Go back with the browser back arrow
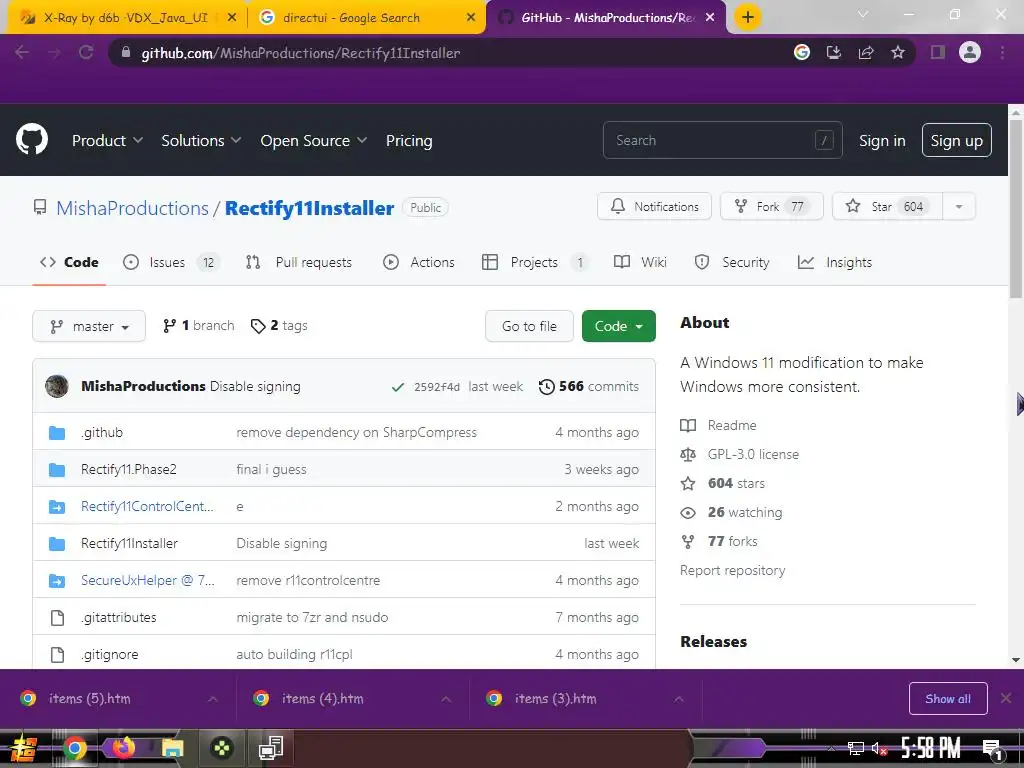 coord(22,53)
